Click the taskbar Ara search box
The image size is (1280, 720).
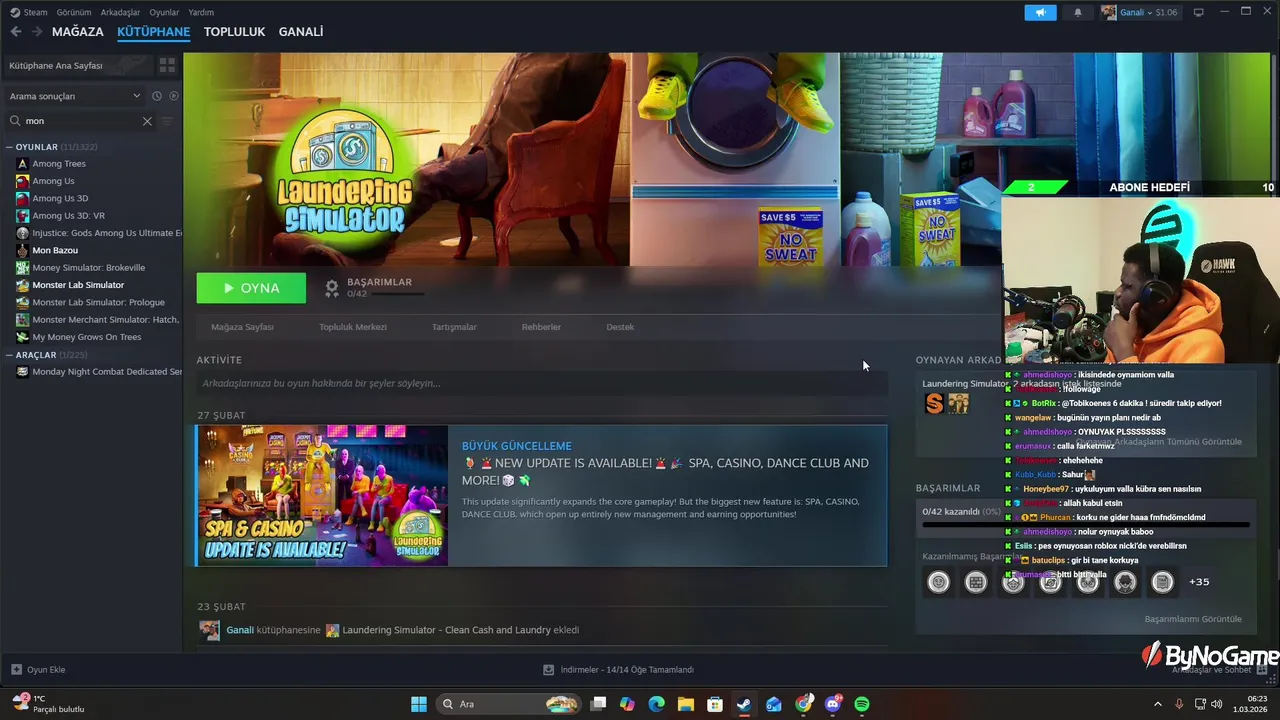509,704
